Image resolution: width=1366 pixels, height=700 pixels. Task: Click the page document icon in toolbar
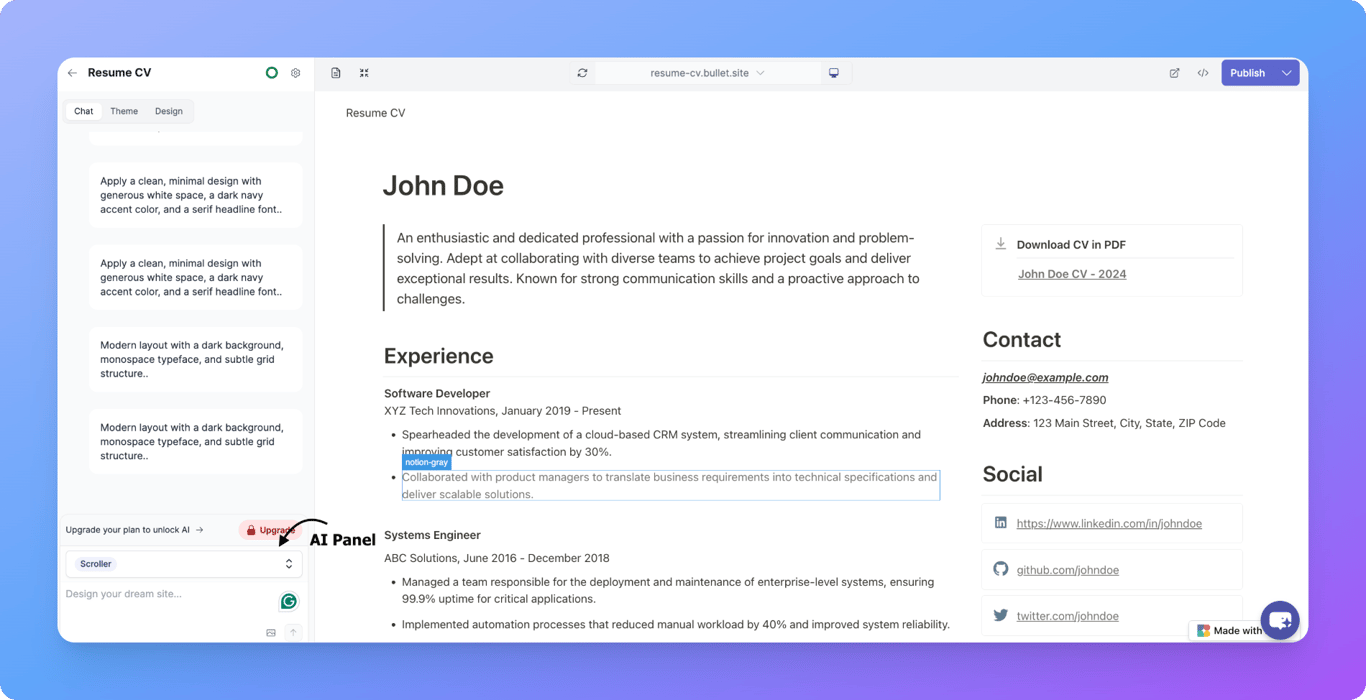pyautogui.click(x=336, y=72)
